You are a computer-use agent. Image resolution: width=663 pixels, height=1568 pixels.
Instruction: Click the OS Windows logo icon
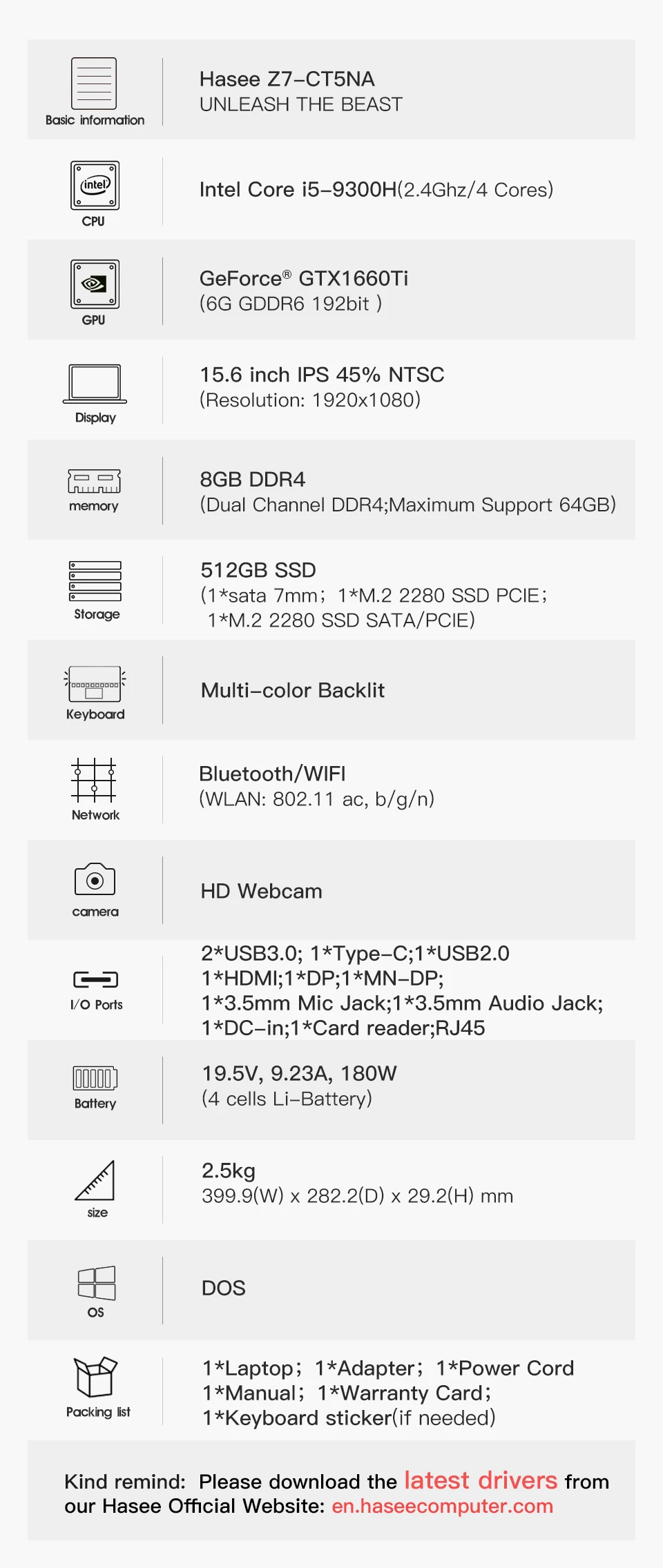(97, 1283)
